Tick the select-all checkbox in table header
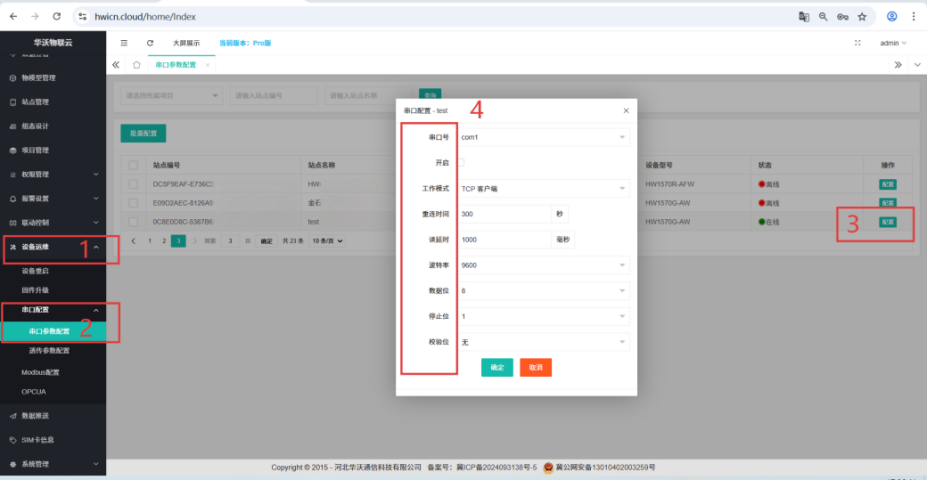This screenshot has width=927, height=480. tap(133, 166)
